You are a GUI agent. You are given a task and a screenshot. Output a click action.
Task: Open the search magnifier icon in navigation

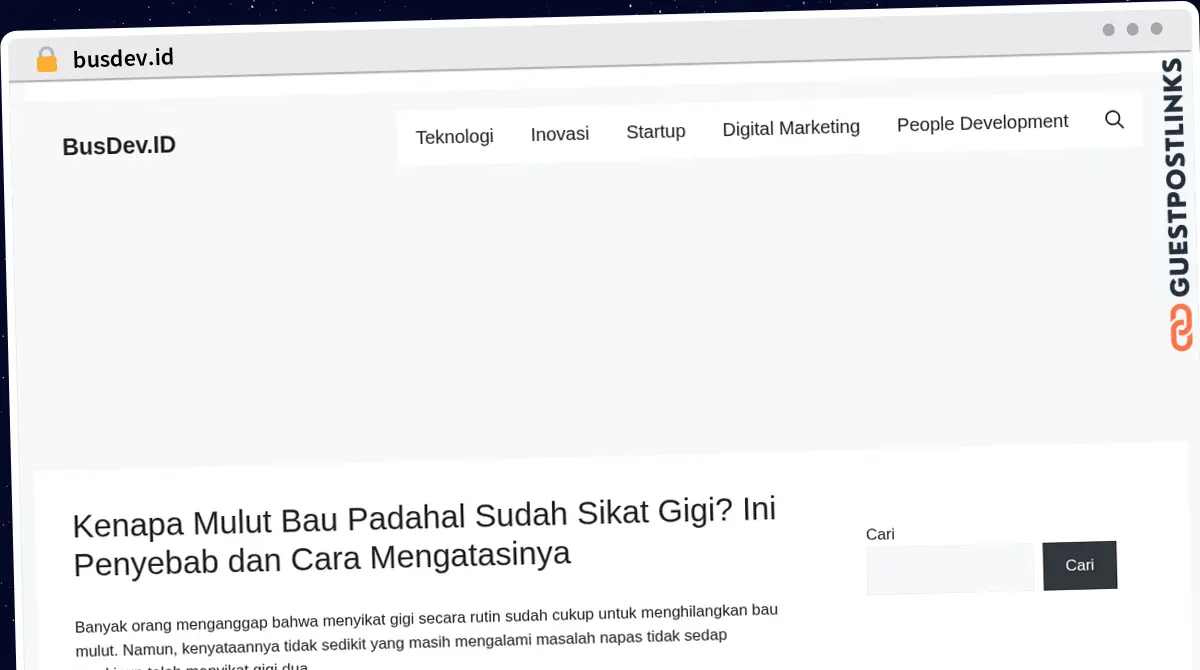pos(1114,120)
